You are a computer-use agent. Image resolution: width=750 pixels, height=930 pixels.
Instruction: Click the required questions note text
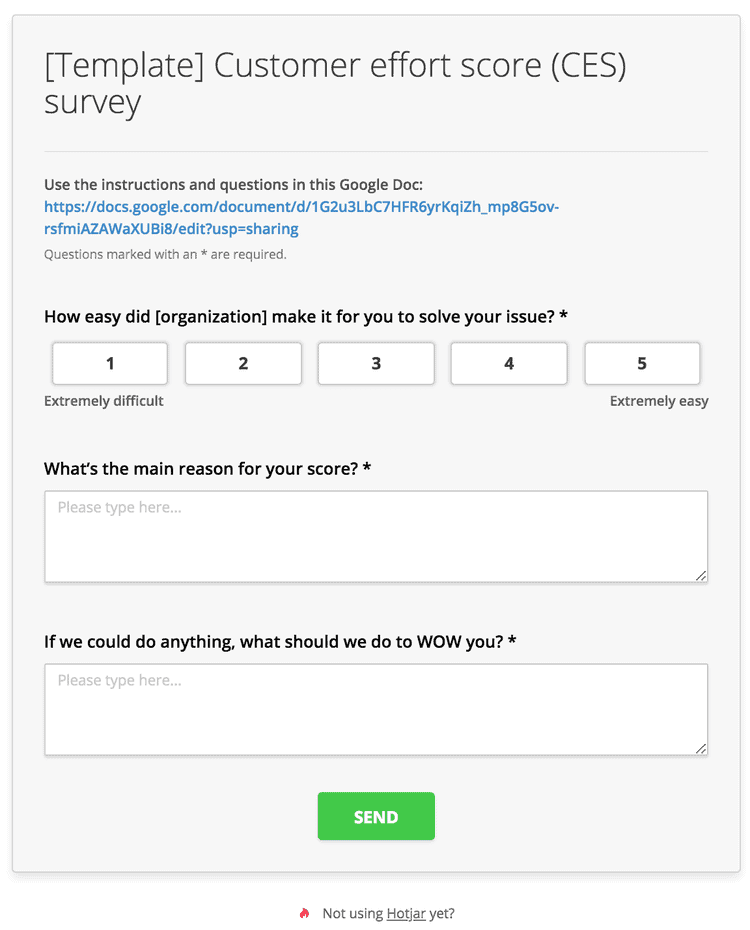165,254
